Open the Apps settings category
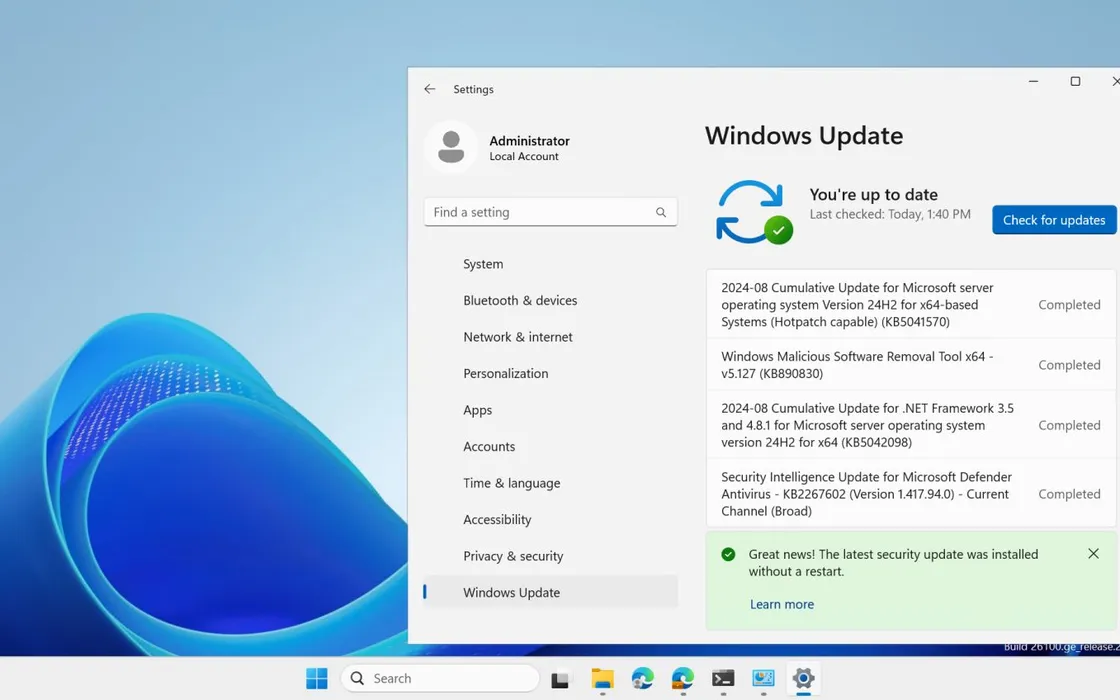This screenshot has height=700, width=1120. pos(551,409)
